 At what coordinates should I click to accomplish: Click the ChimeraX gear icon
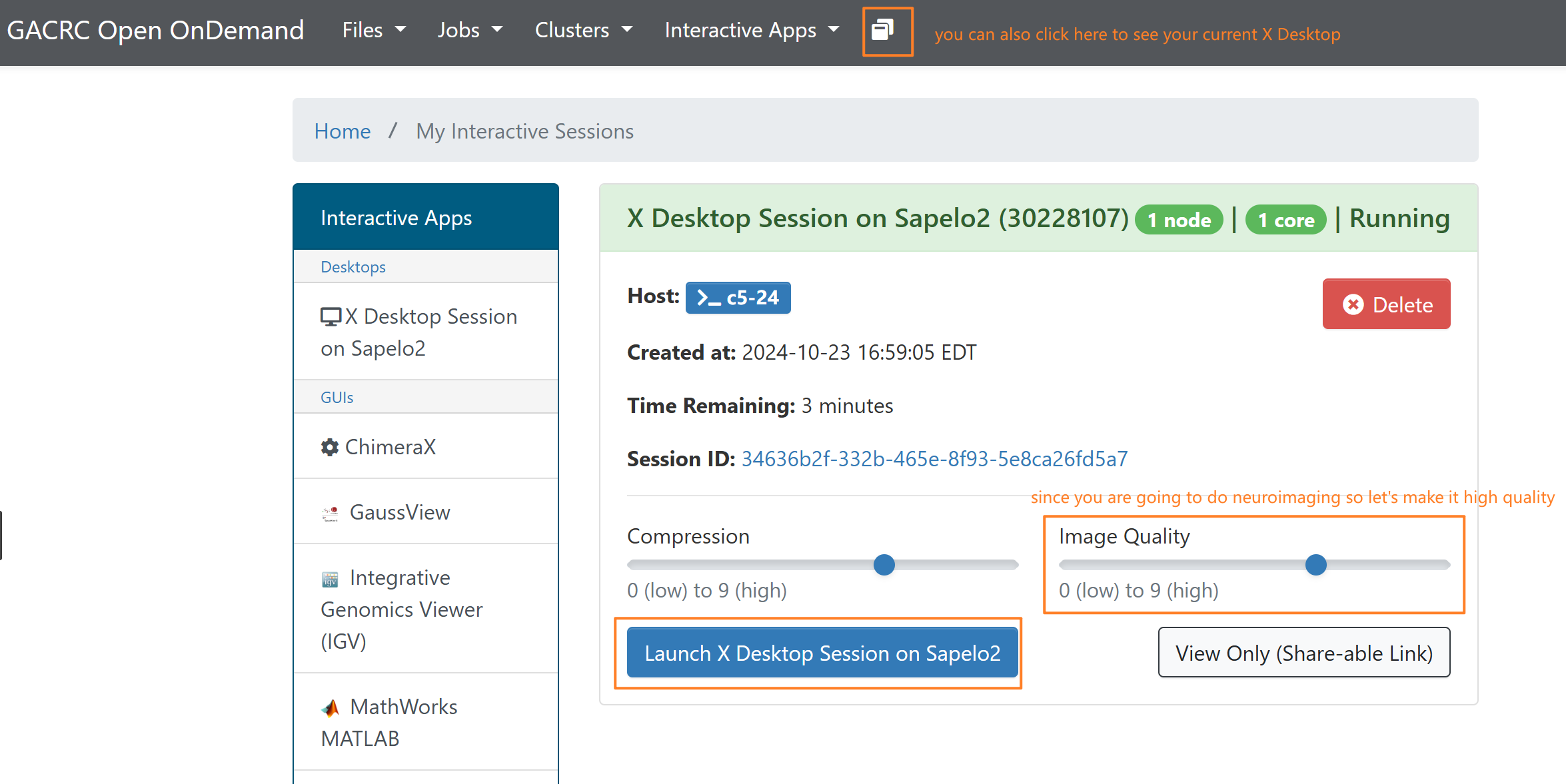tap(330, 447)
